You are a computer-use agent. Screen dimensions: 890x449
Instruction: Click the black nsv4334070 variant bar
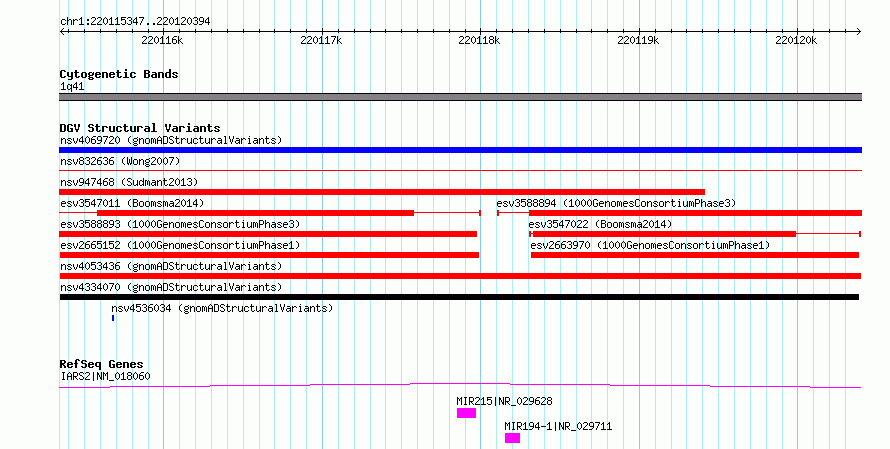tap(459, 297)
